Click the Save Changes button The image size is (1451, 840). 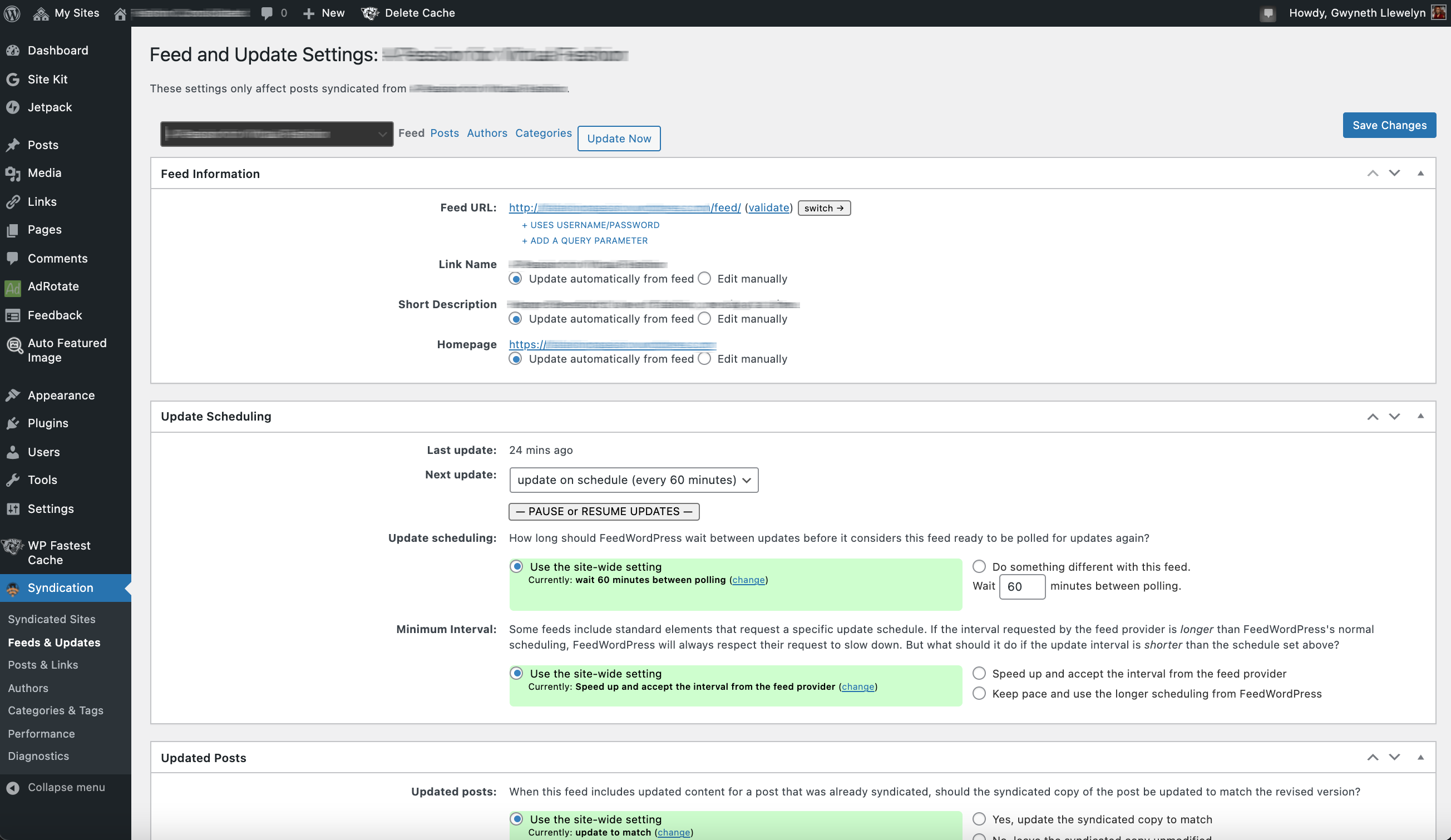[1389, 126]
